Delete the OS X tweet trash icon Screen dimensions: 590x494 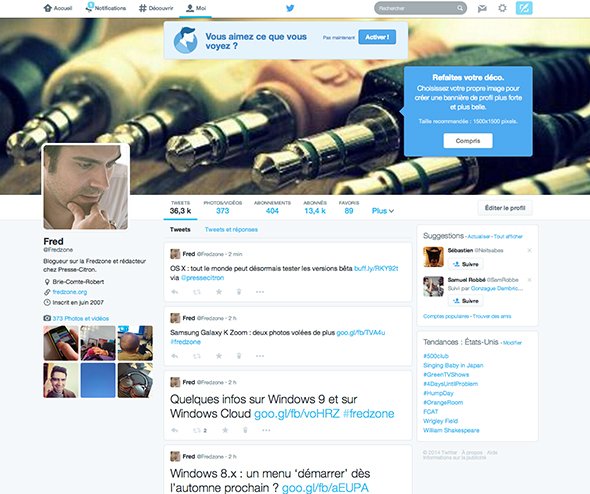point(239,292)
